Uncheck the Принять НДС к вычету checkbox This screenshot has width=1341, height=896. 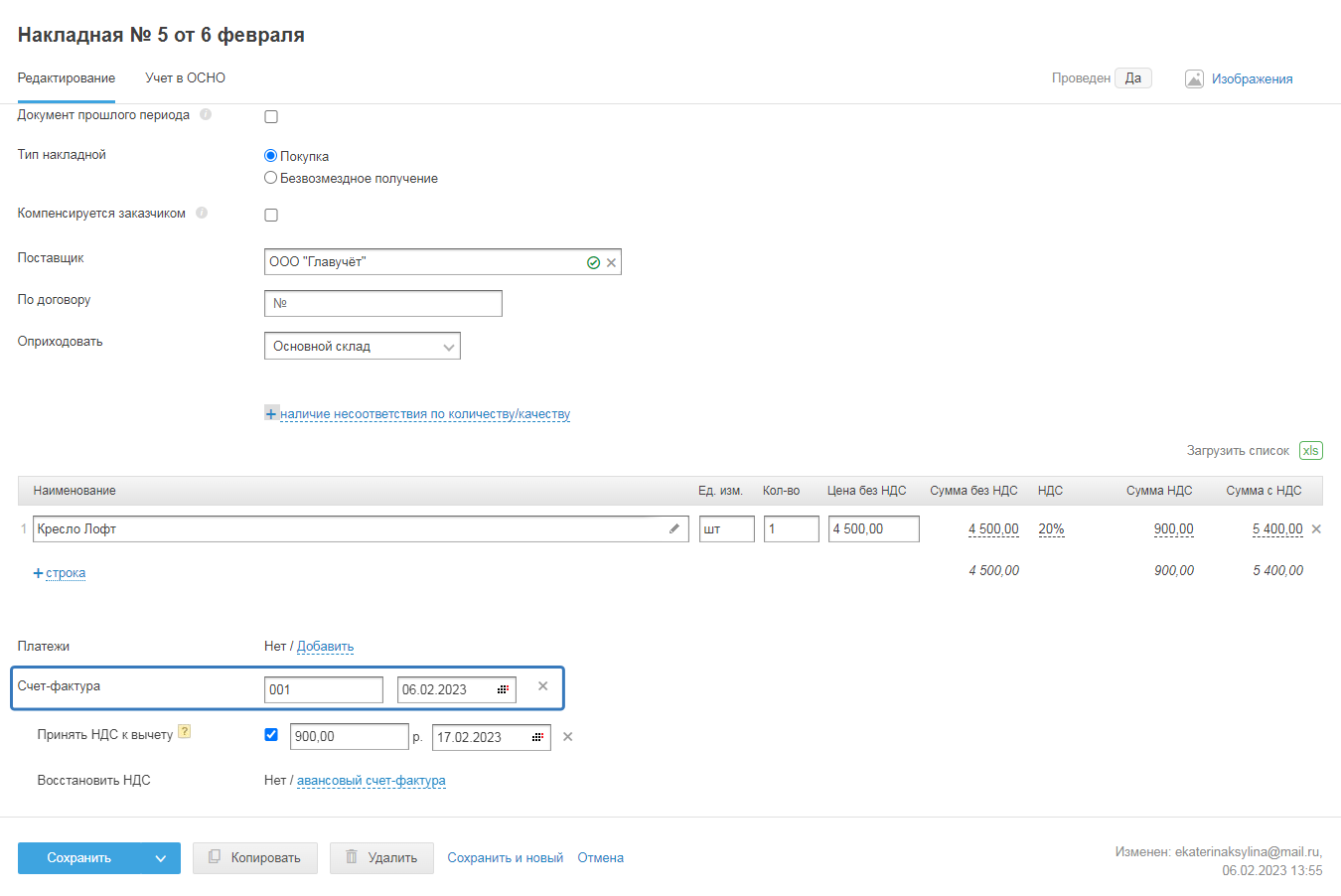coord(271,735)
